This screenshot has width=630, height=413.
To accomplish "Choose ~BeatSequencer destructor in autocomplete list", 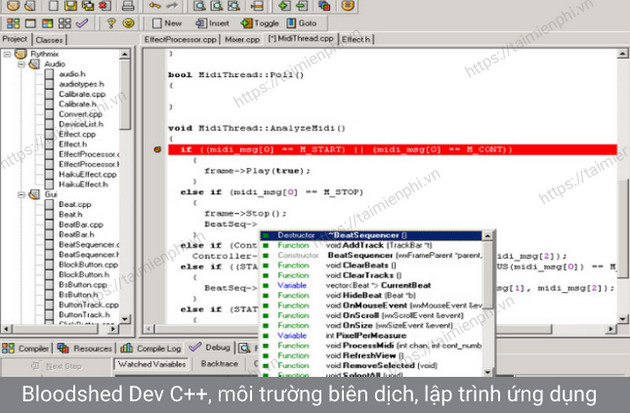I will [x=371, y=235].
